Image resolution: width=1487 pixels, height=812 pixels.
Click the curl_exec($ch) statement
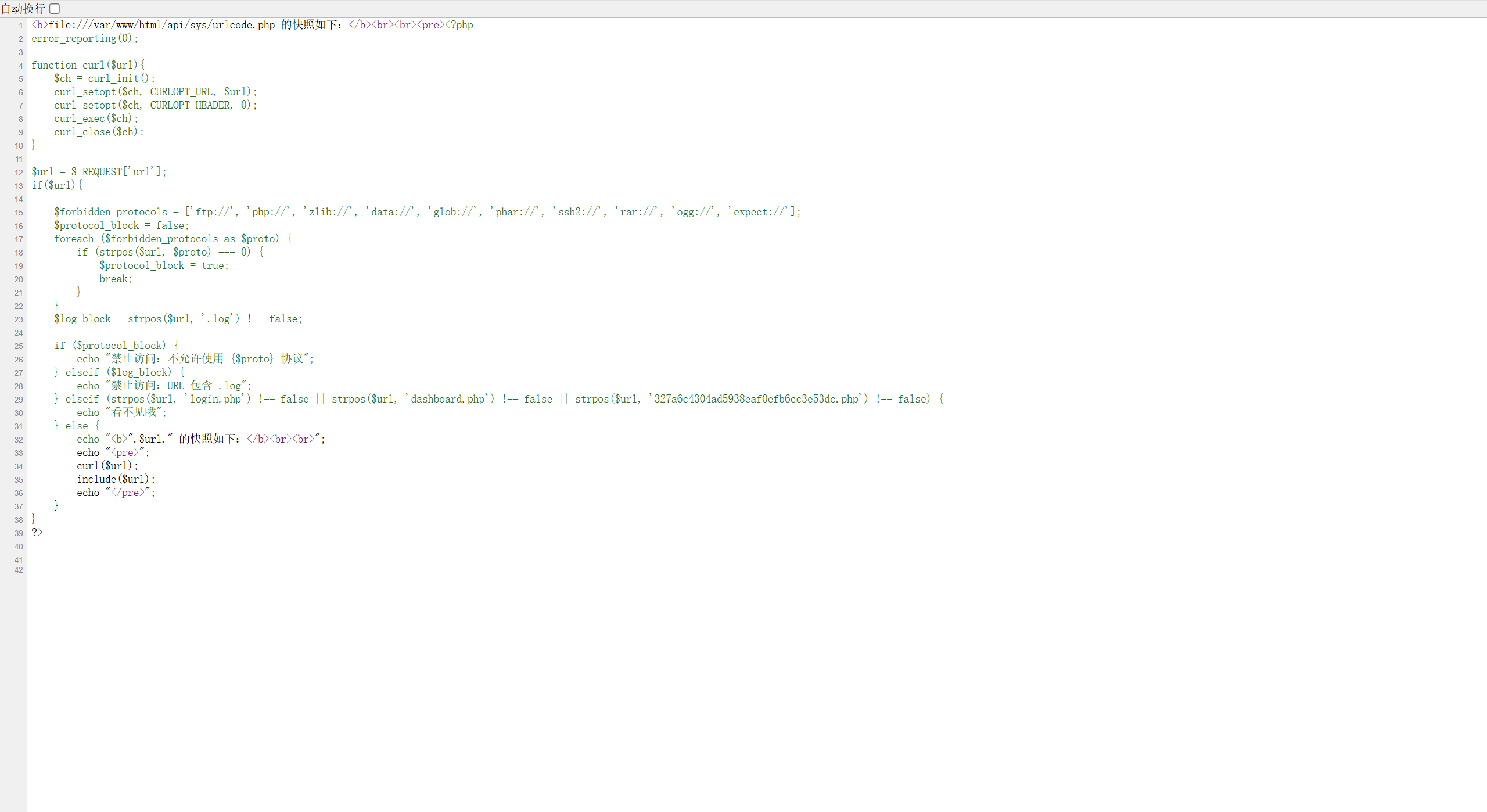click(96, 118)
